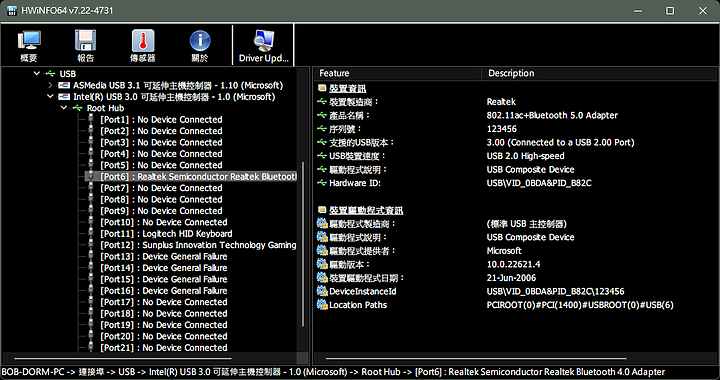Screen dimensions: 720x380
Task: Click the HWiNFO64 title bar app icon
Action: (x=11, y=11)
